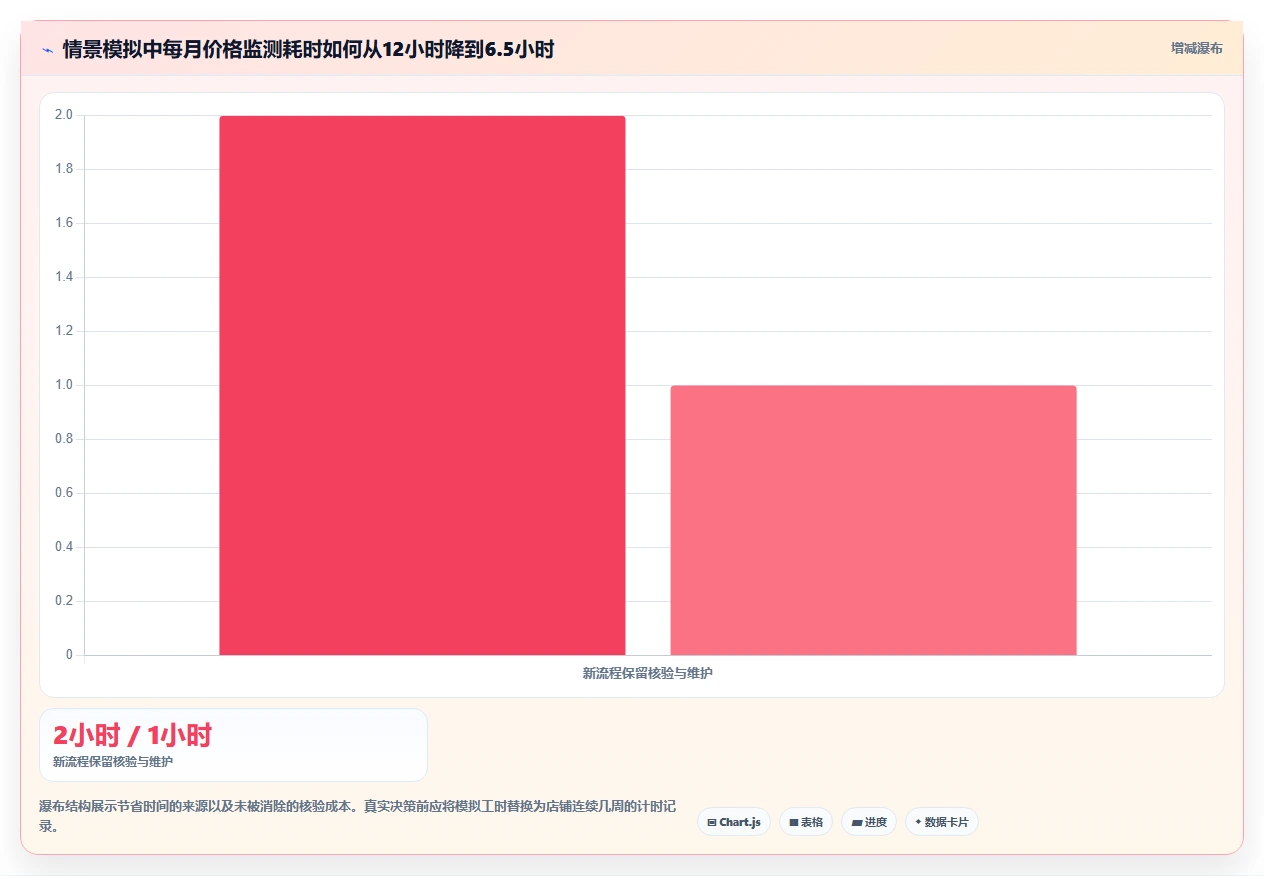Select the Chart.js tag chip
This screenshot has width=1264, height=876.
click(734, 822)
